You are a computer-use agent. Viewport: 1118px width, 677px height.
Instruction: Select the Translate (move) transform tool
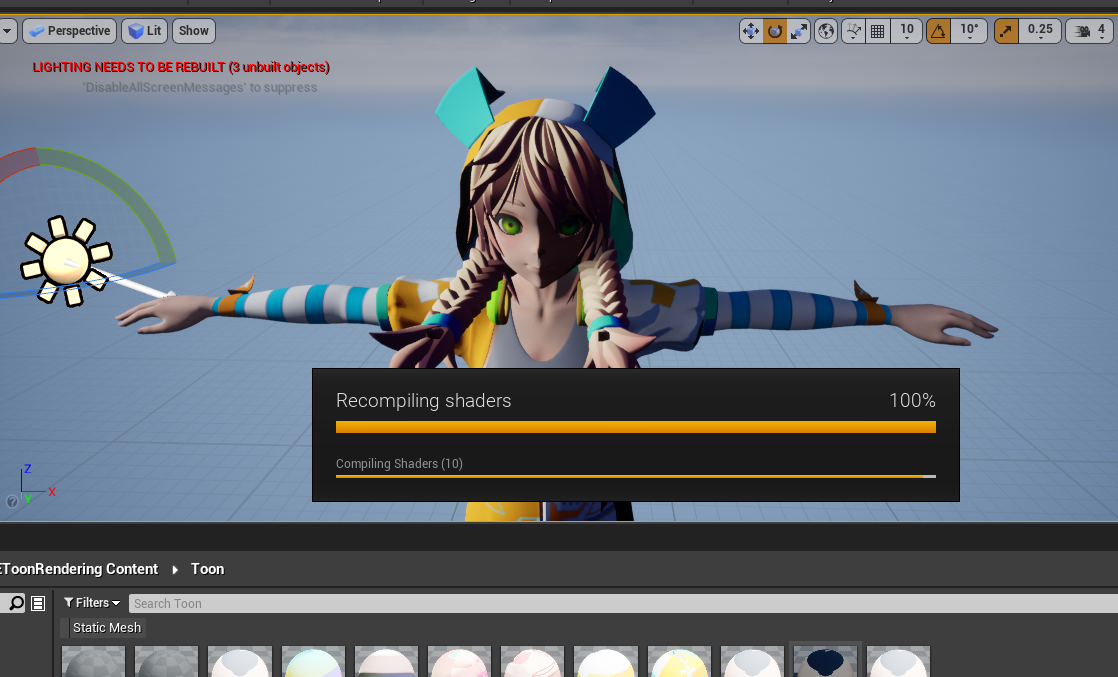pyautogui.click(x=751, y=31)
